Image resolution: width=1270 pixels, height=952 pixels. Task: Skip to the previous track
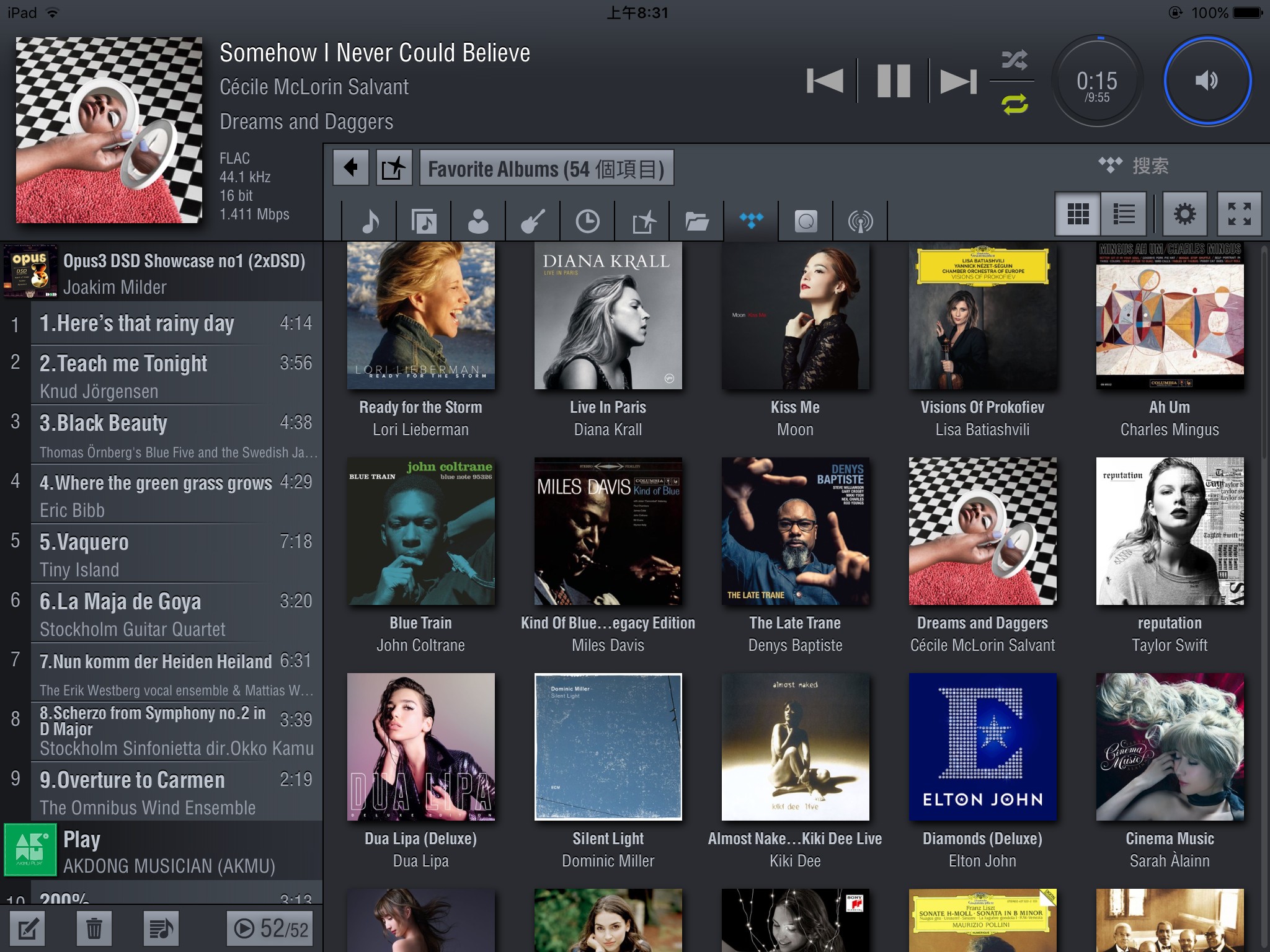[x=825, y=81]
